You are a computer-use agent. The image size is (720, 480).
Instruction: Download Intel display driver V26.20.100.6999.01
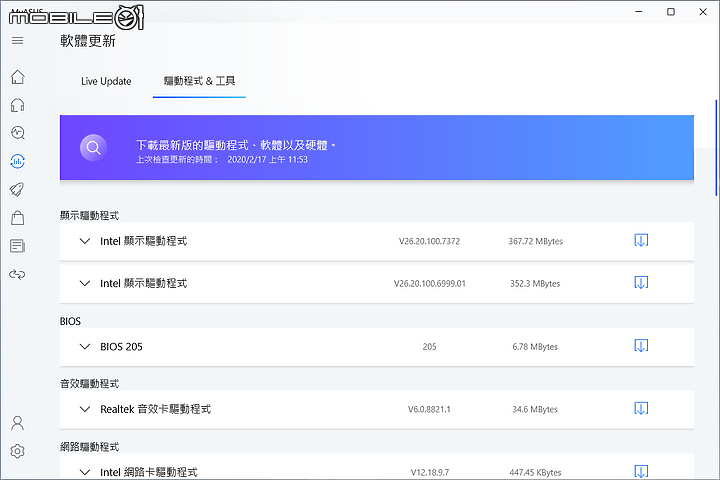pos(641,282)
